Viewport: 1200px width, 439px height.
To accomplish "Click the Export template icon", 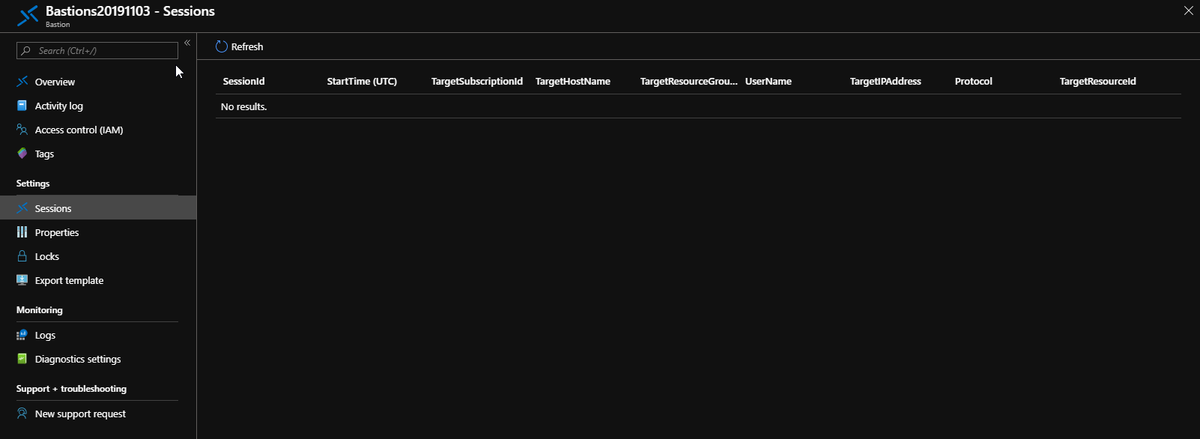I will click(23, 280).
